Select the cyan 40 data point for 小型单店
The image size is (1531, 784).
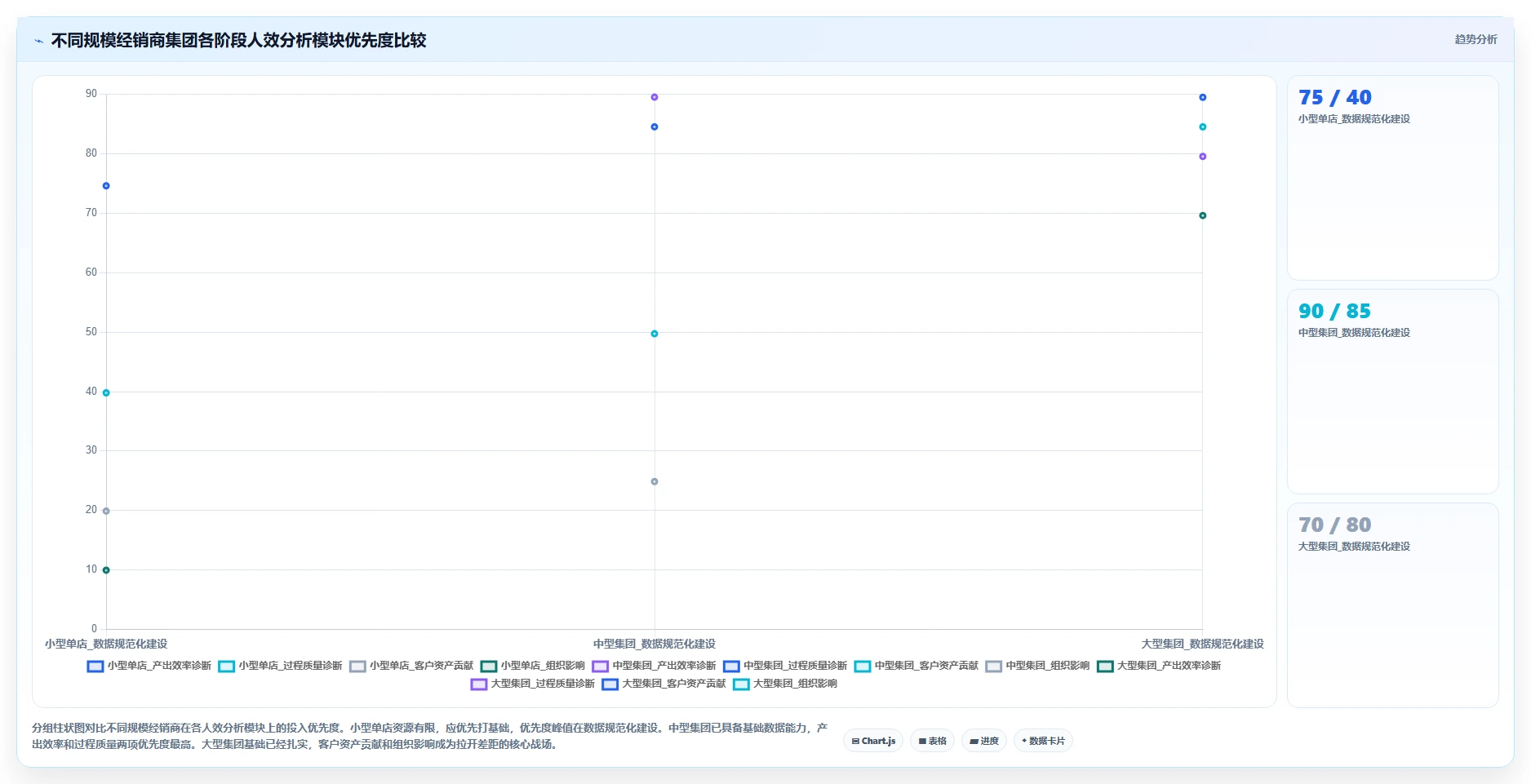click(x=106, y=393)
